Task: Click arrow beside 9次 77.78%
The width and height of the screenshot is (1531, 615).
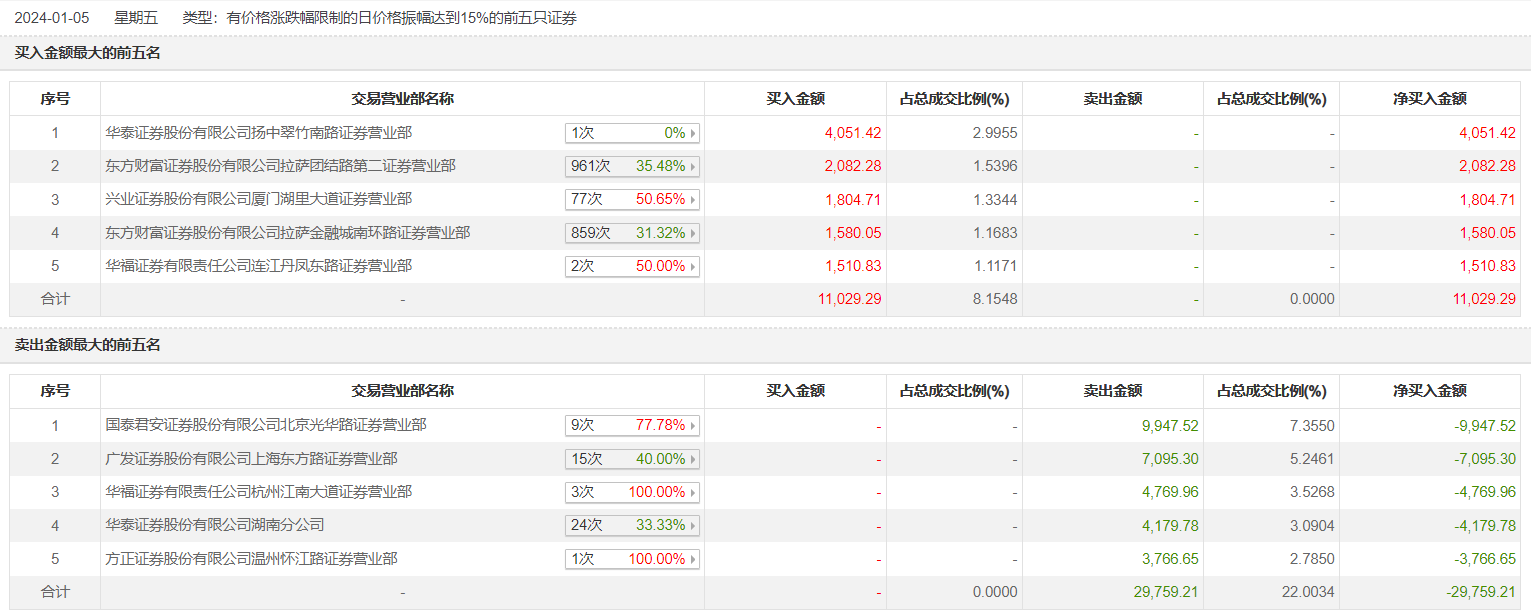Action: click(x=693, y=426)
